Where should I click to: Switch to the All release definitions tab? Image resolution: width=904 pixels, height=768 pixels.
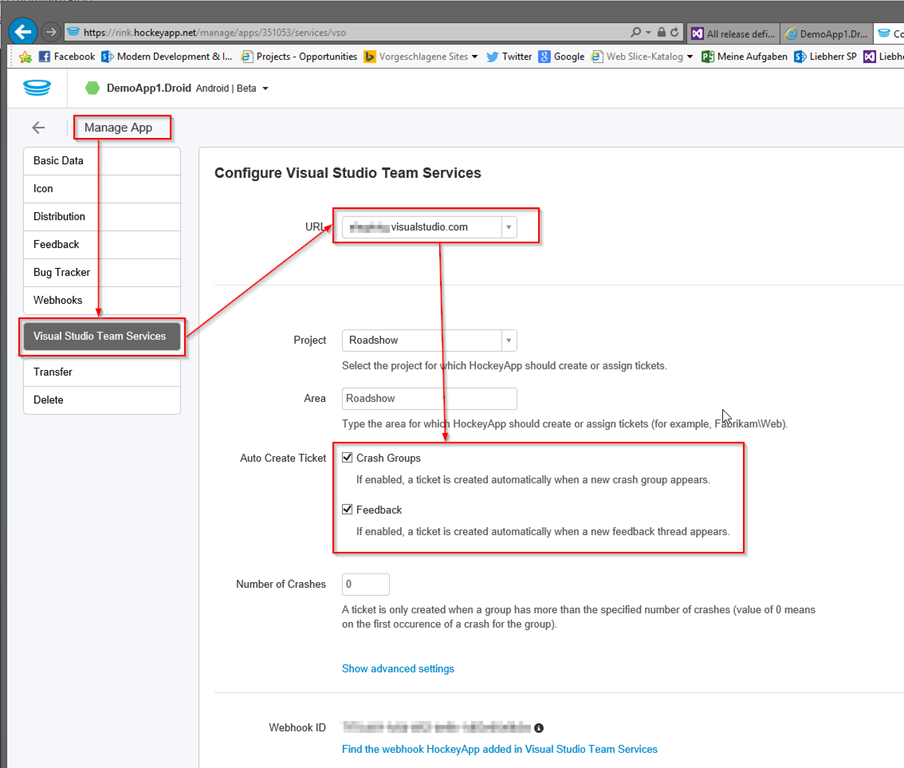[737, 33]
